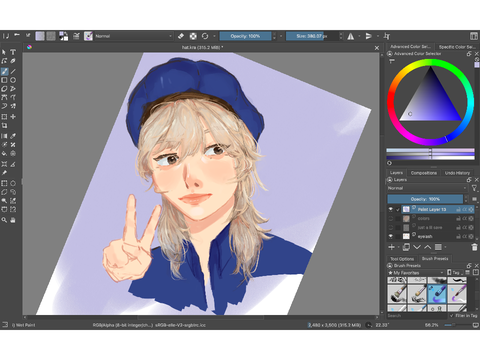Open the Tool Options tab
Image resolution: width=480 pixels, height=360 pixels.
pyautogui.click(x=402, y=259)
